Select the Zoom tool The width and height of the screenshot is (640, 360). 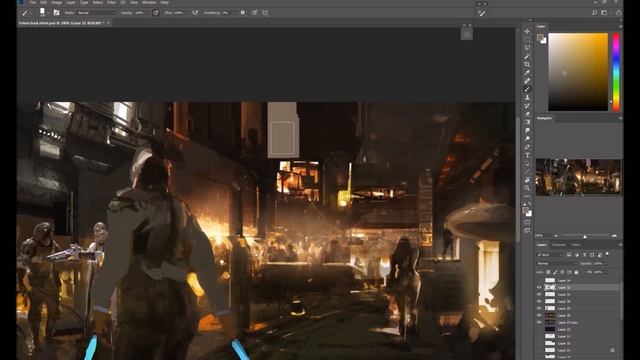[x=527, y=188]
